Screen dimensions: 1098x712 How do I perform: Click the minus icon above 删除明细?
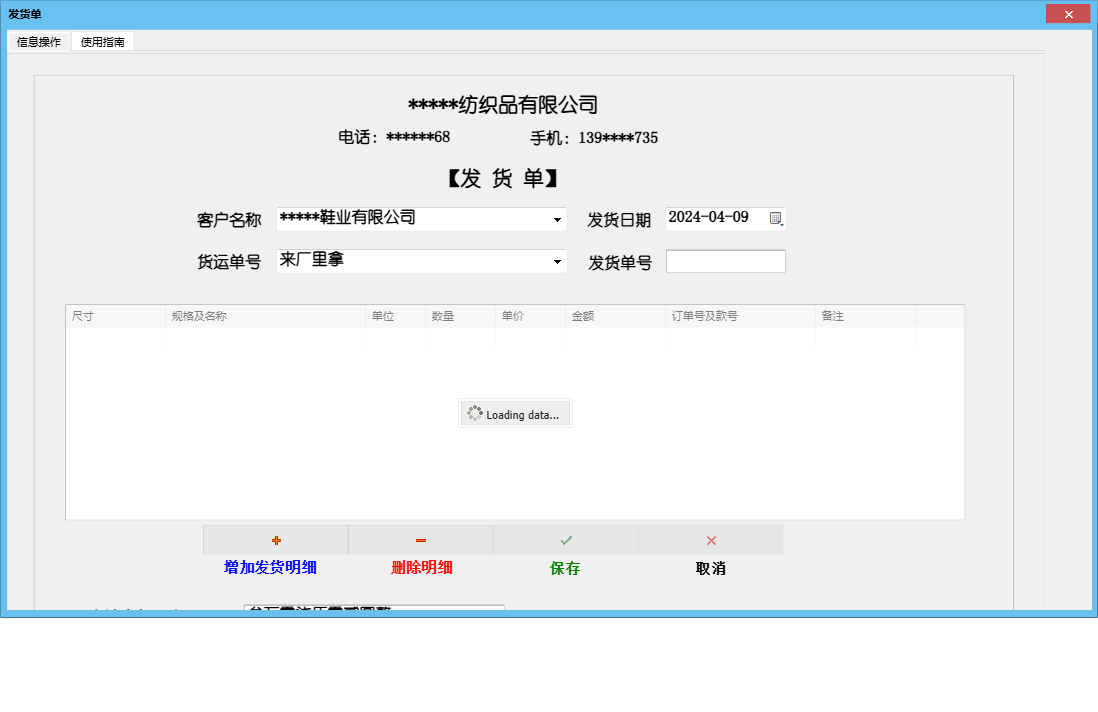tap(420, 540)
